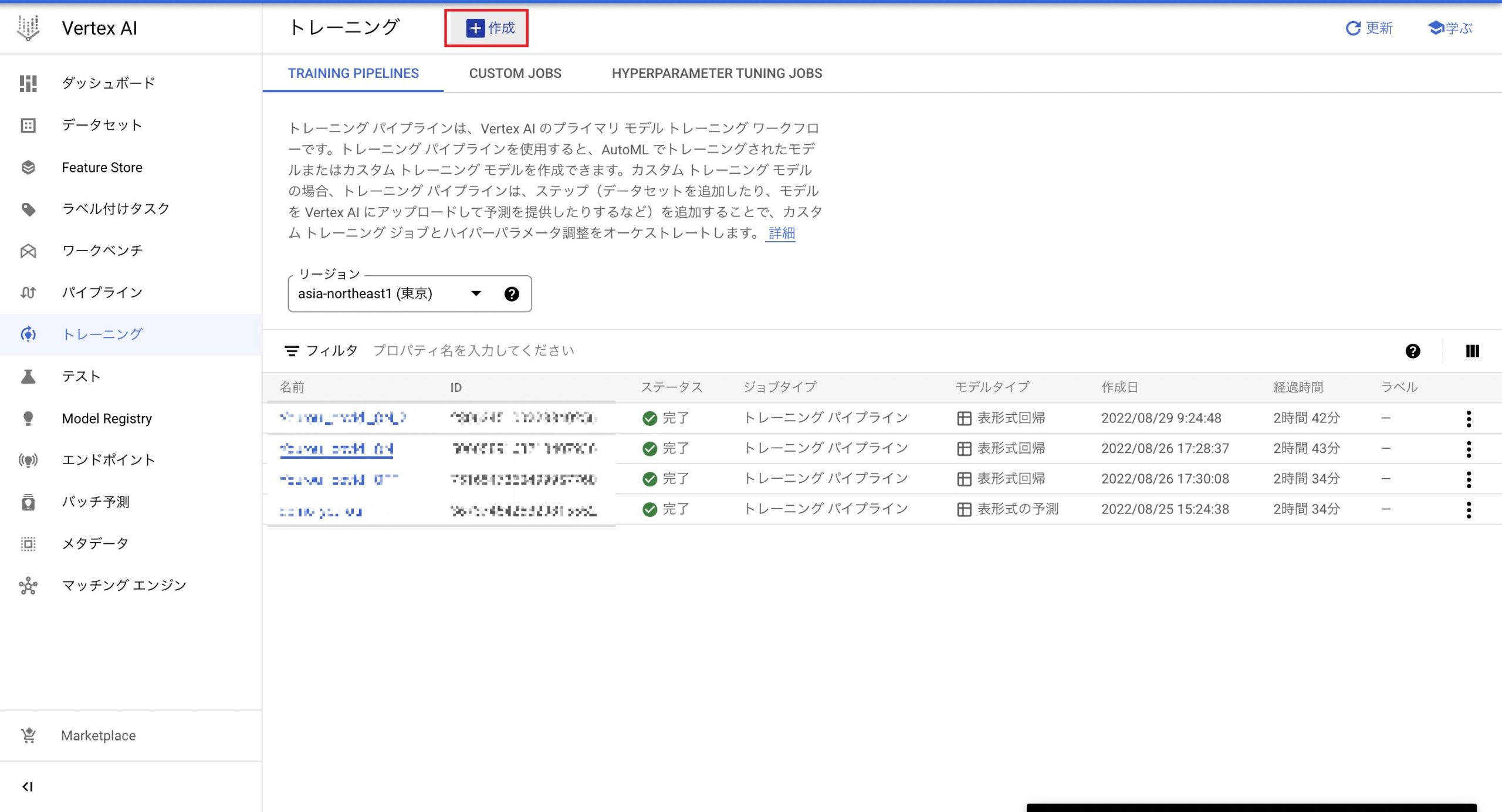Open the three-dot menu of the first pipeline row
Image resolution: width=1502 pixels, height=812 pixels.
pyautogui.click(x=1469, y=418)
